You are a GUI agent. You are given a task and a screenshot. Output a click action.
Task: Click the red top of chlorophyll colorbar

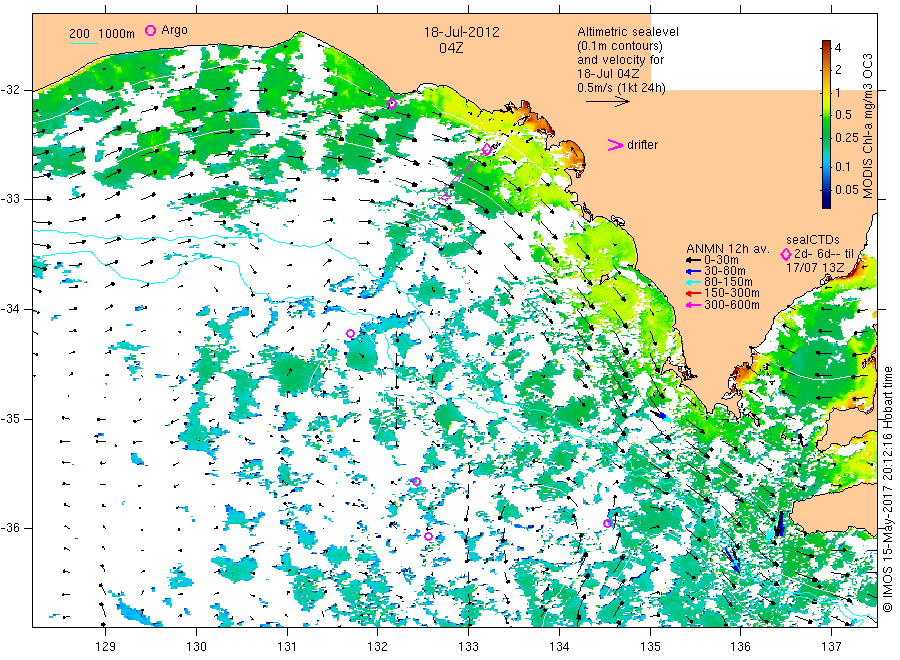pyautogui.click(x=826, y=45)
